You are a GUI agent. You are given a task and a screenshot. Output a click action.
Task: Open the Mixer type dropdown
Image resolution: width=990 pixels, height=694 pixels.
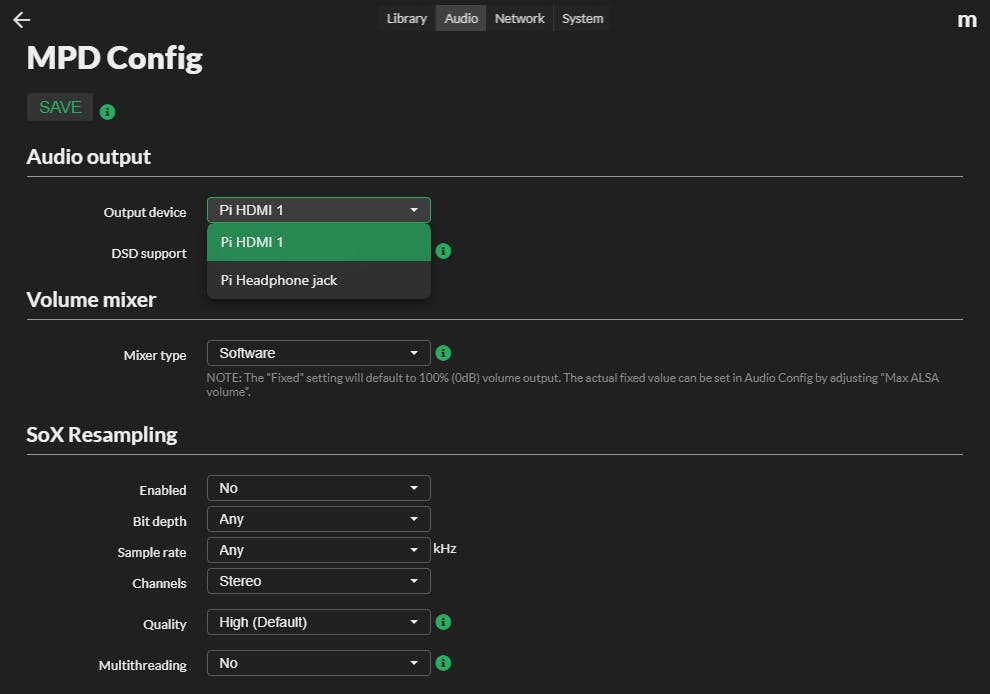(x=318, y=353)
